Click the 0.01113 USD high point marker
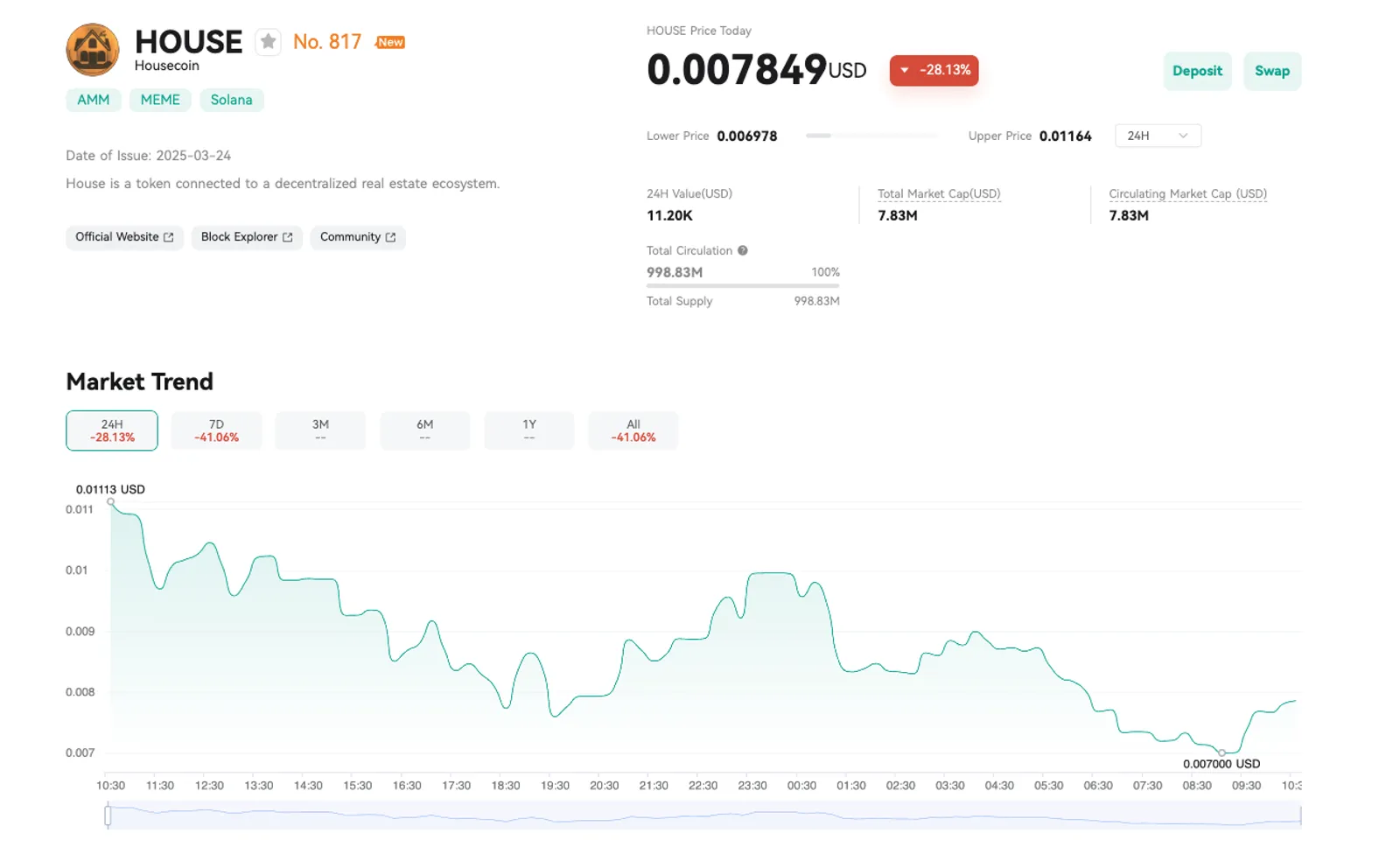Image resolution: width=1400 pixels, height=868 pixels. (110, 501)
